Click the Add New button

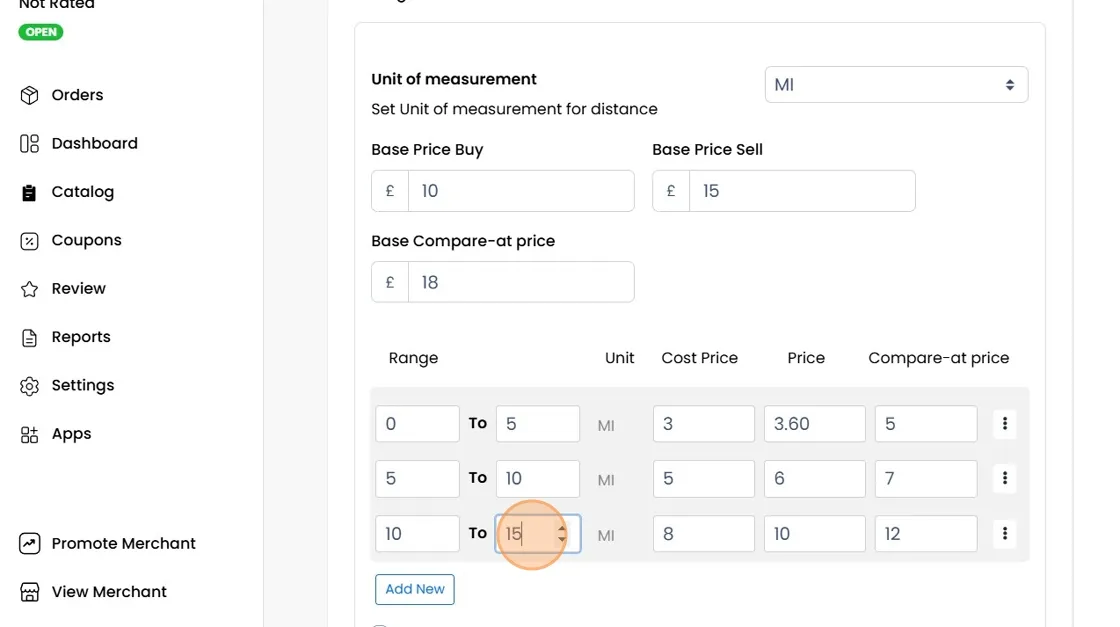[x=414, y=589]
